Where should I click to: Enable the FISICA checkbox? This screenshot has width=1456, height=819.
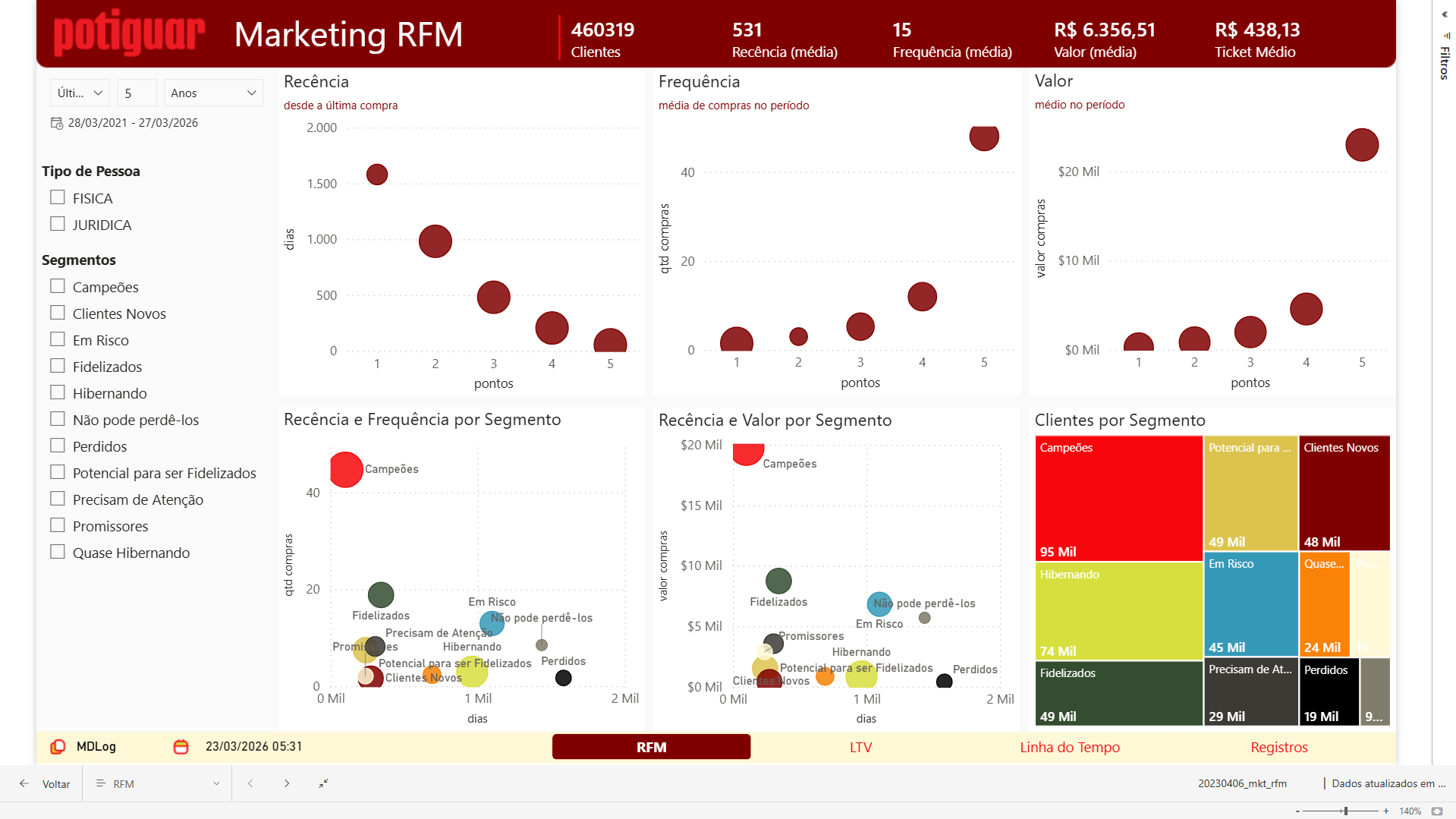click(x=57, y=197)
